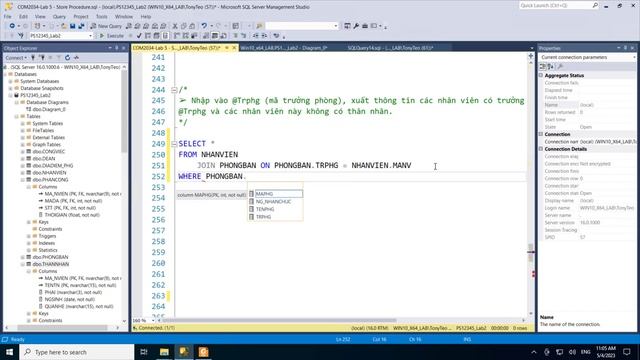Click the Save file icon

tap(72, 26)
